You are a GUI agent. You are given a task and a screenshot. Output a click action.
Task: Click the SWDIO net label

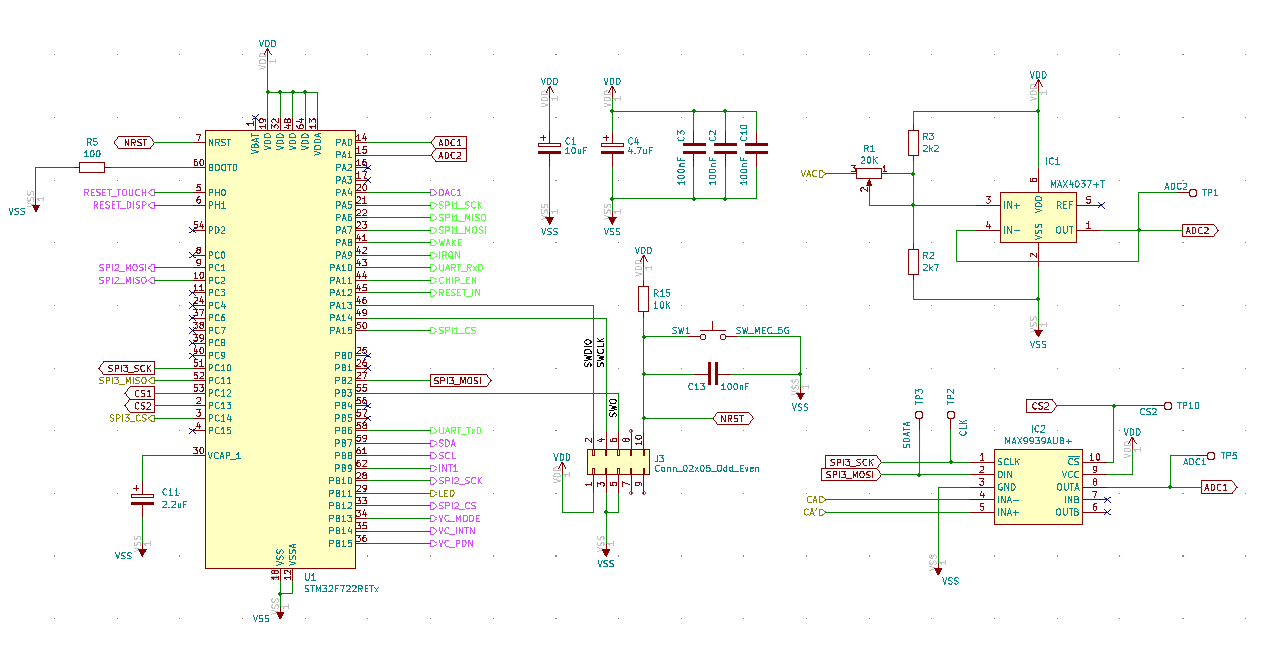click(589, 353)
